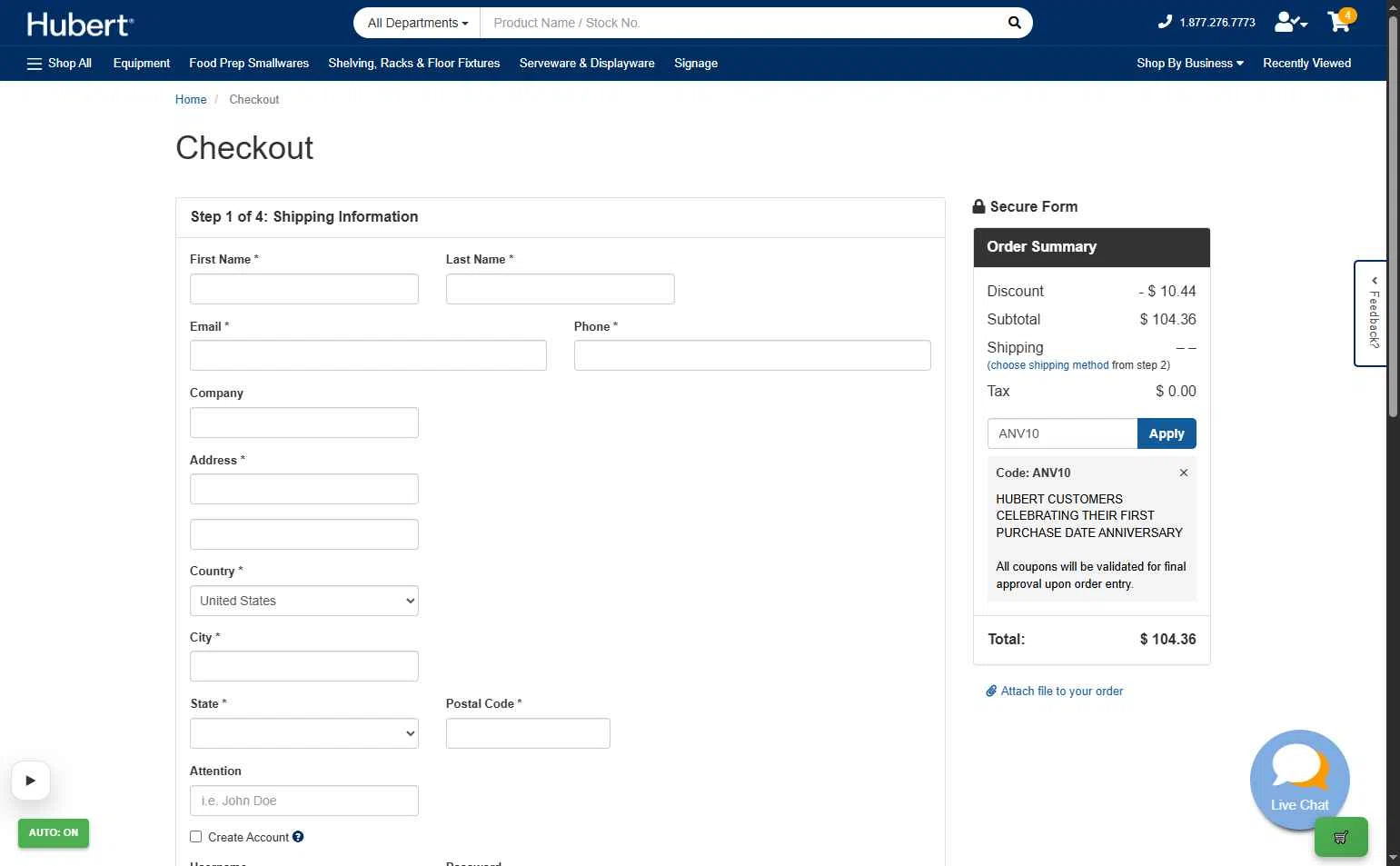Screen dimensions: 1400x866
Task: Open the shopping cart icon
Action: click(x=1340, y=21)
